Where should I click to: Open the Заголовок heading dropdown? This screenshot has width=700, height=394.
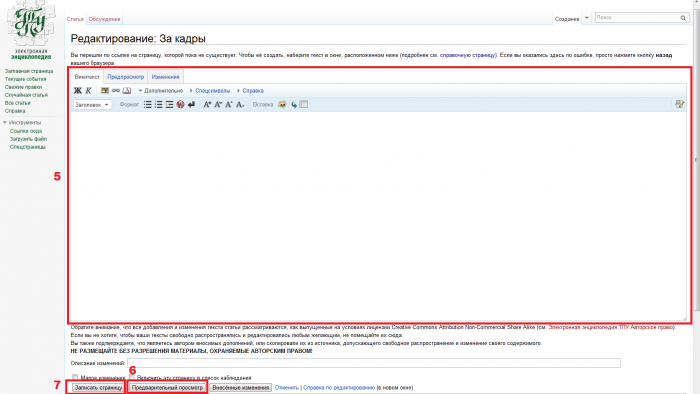coord(92,105)
